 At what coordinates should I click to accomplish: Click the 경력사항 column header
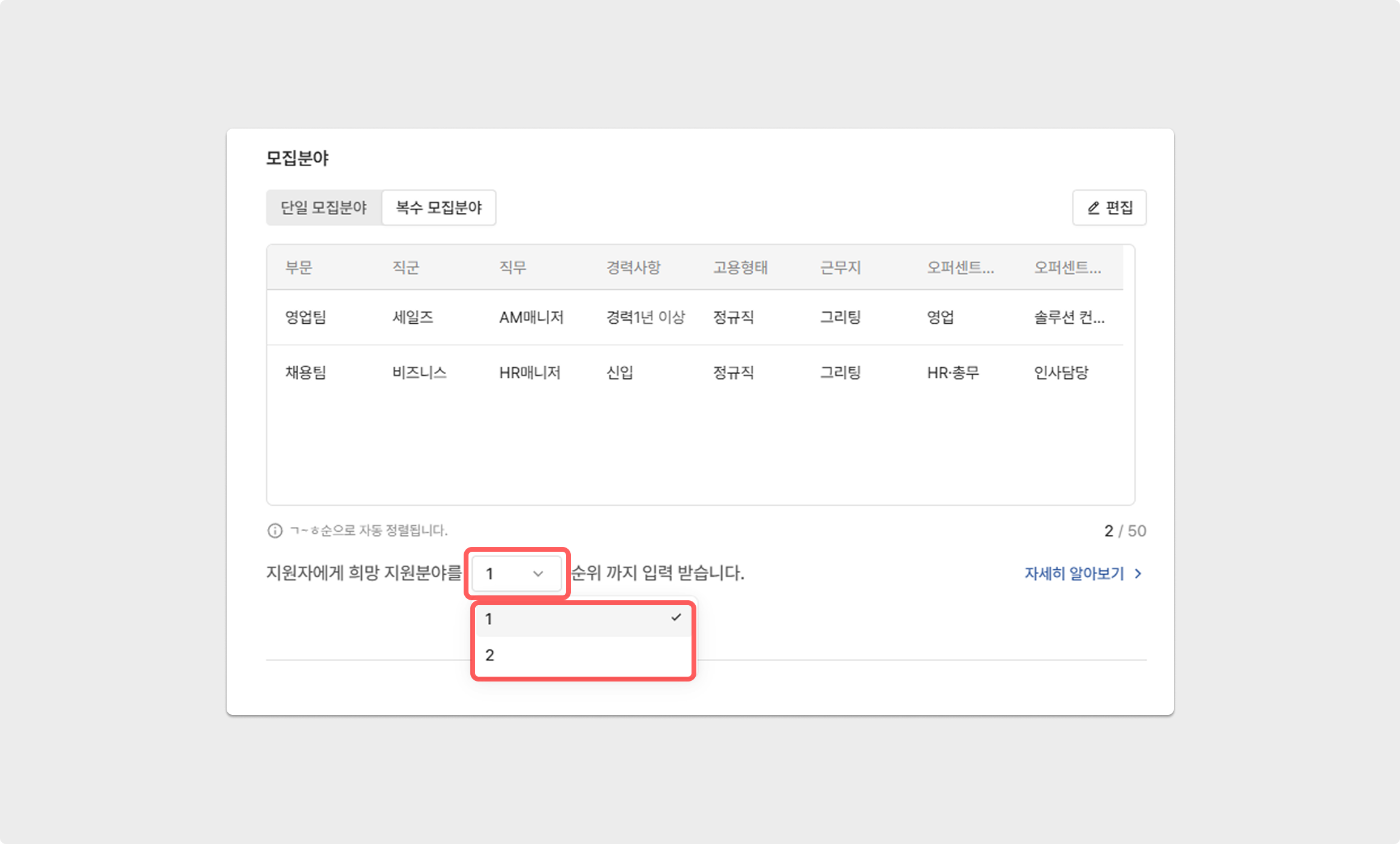(x=633, y=267)
